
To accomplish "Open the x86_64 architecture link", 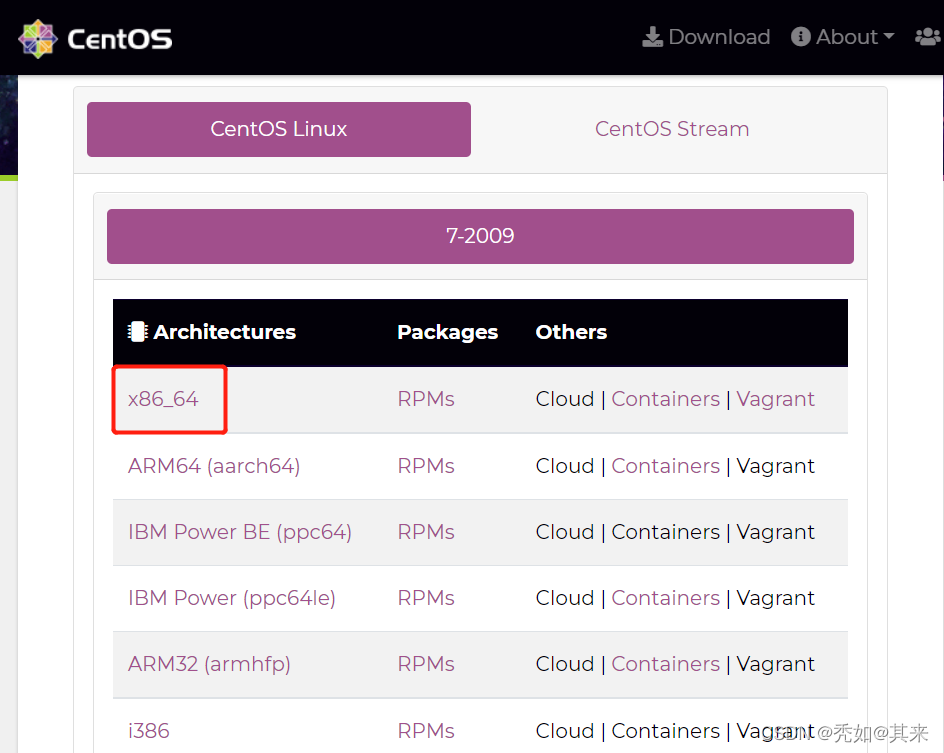I will pyautogui.click(x=163, y=399).
